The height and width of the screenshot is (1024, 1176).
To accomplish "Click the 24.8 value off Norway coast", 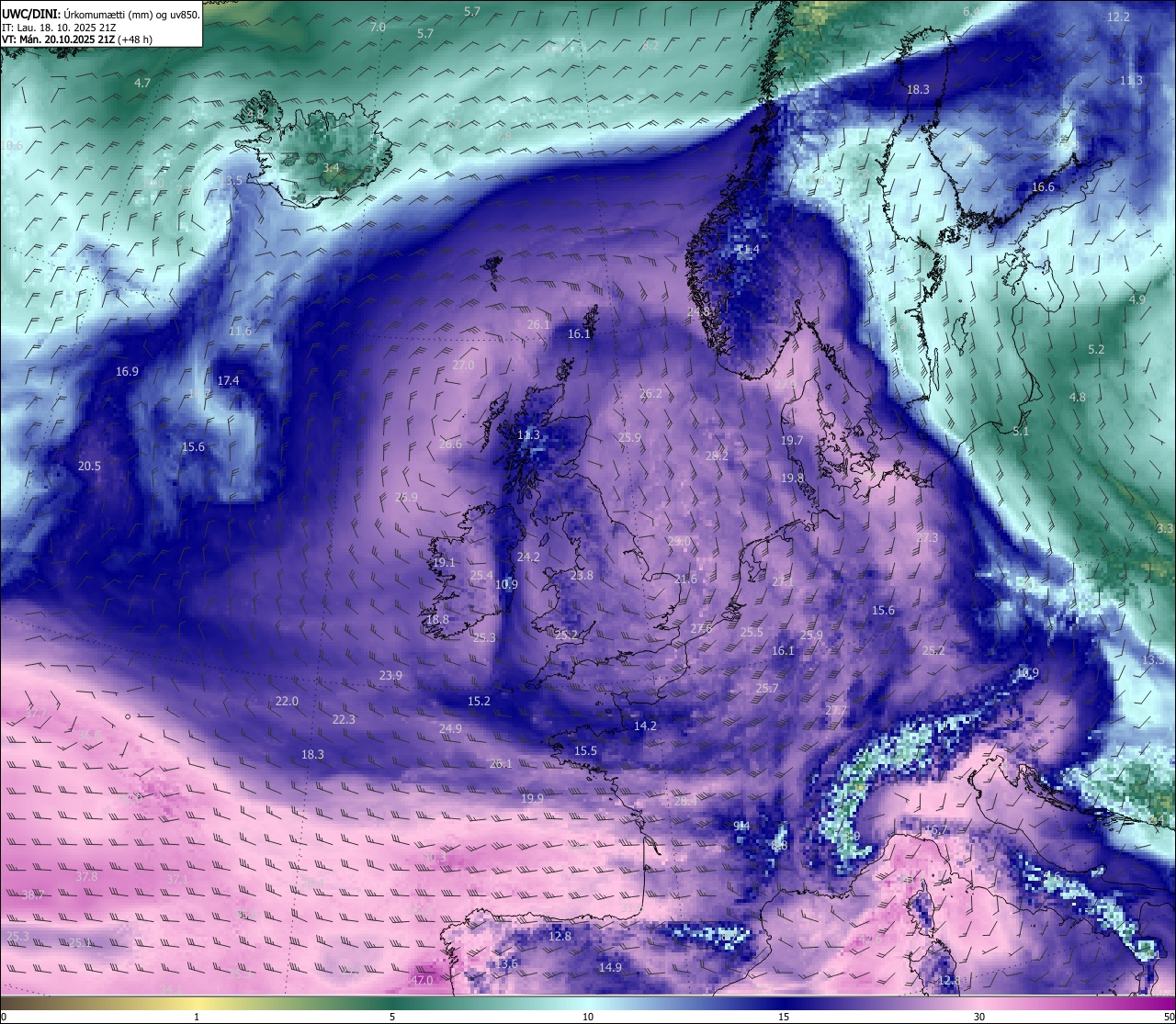I will (699, 311).
